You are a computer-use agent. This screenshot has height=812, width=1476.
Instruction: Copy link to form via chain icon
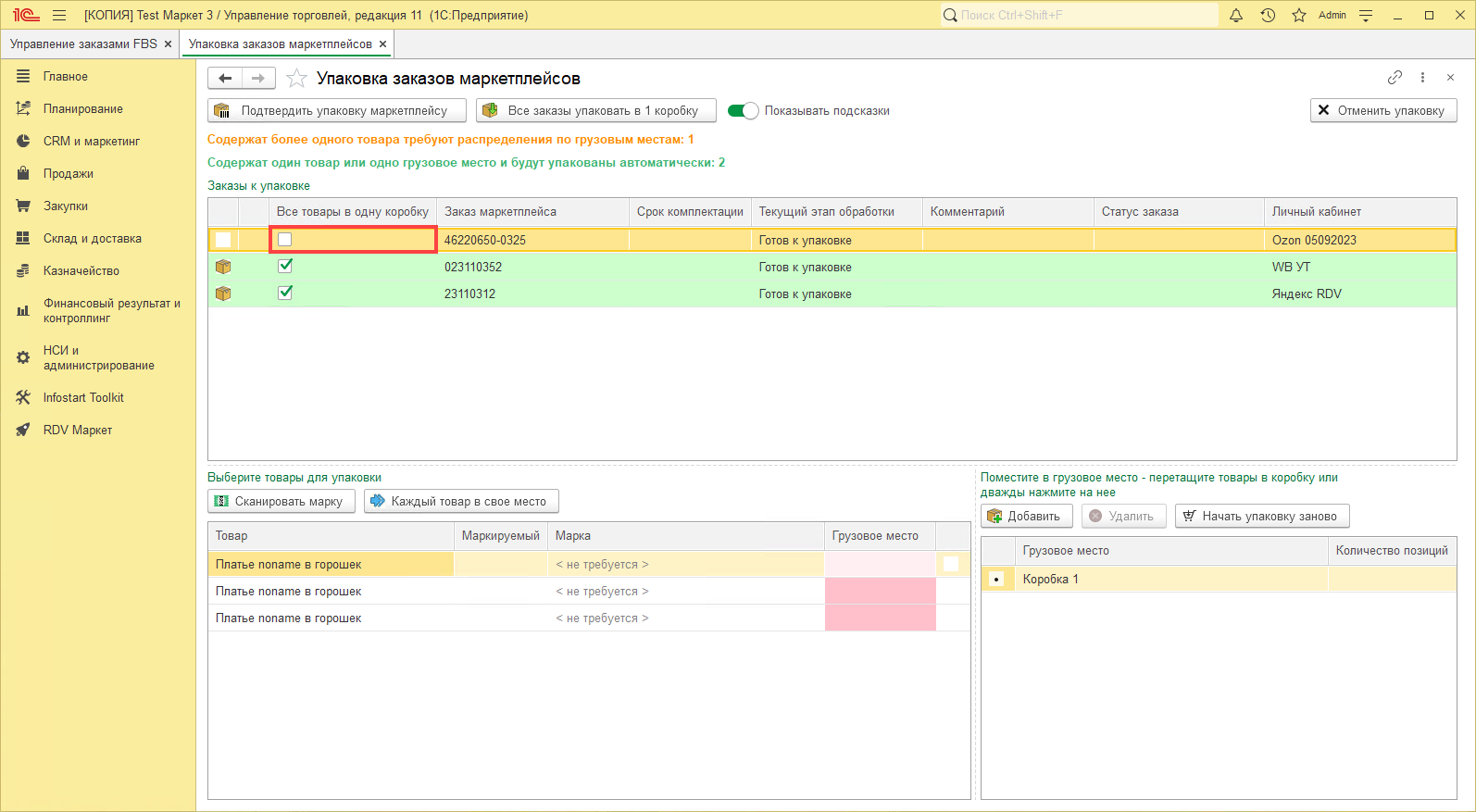pyautogui.click(x=1395, y=78)
